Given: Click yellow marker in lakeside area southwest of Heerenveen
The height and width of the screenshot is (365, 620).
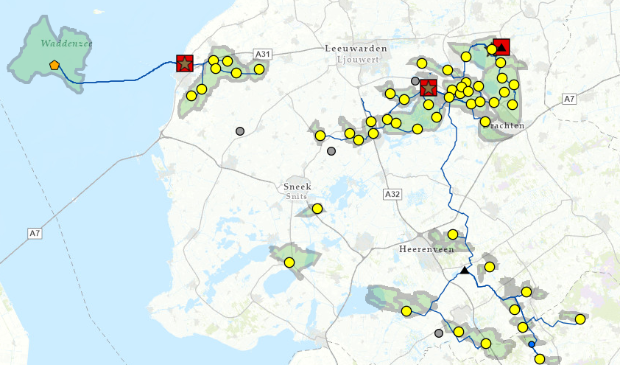Looking at the screenshot, I should [406, 311].
